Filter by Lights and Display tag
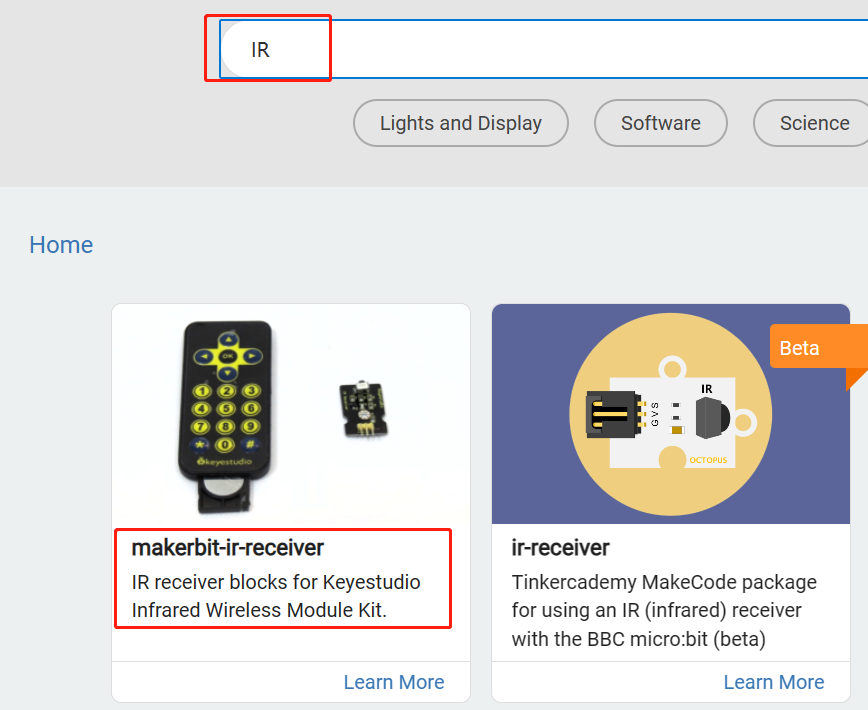 (x=461, y=123)
